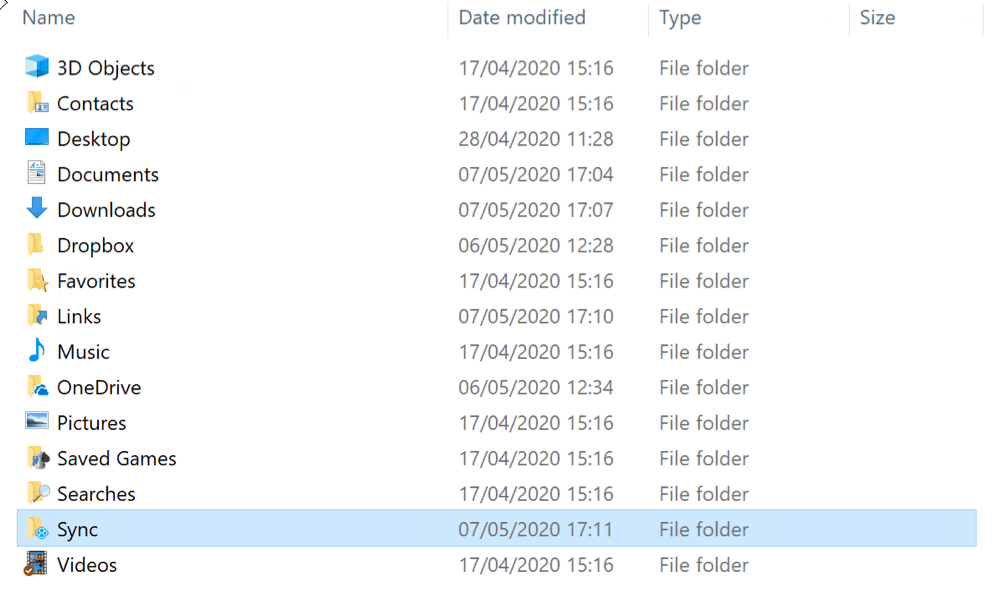Click the Saved Games folder icon
Image resolution: width=999 pixels, height=599 pixels.
click(x=37, y=458)
